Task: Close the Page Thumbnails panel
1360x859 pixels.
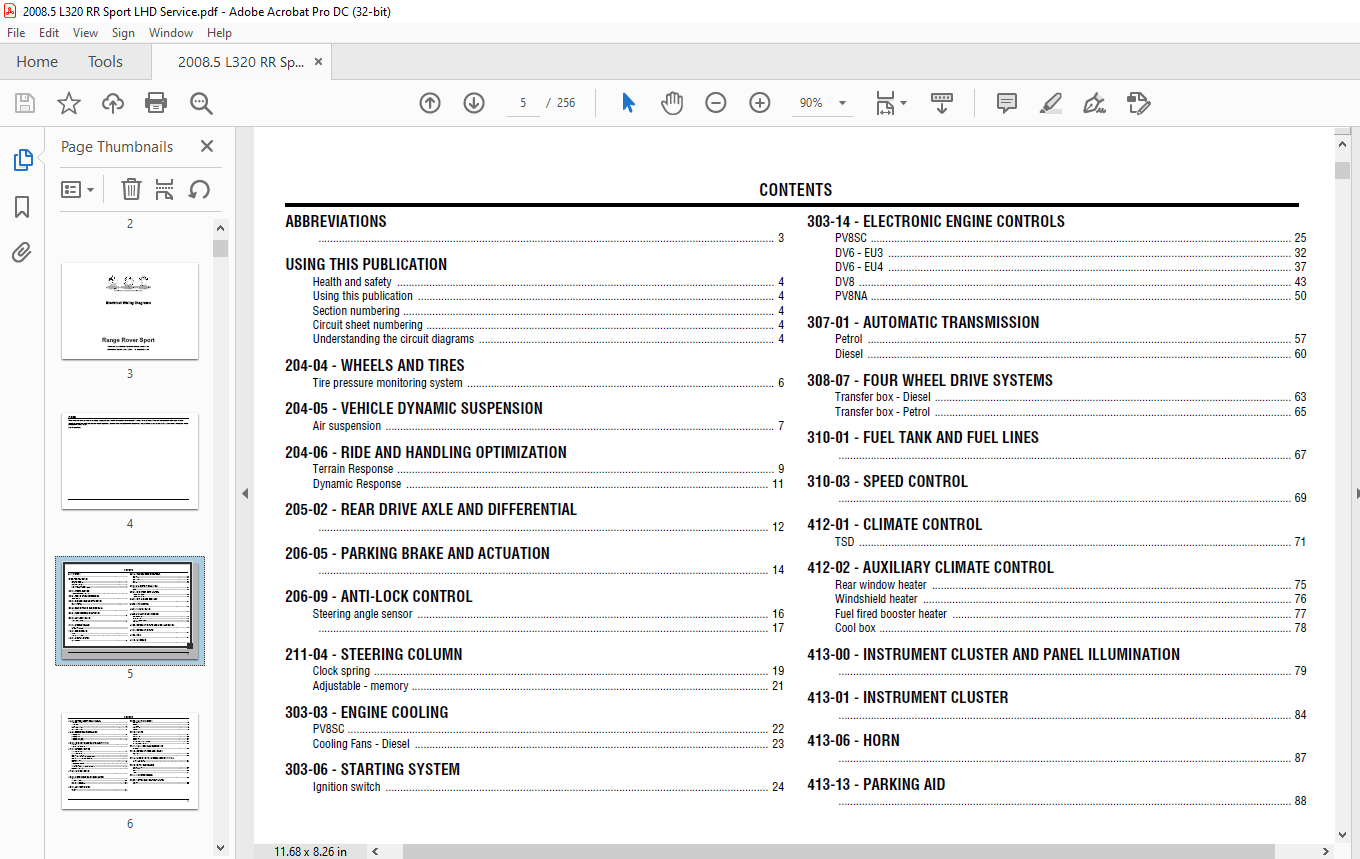Action: pyautogui.click(x=207, y=146)
